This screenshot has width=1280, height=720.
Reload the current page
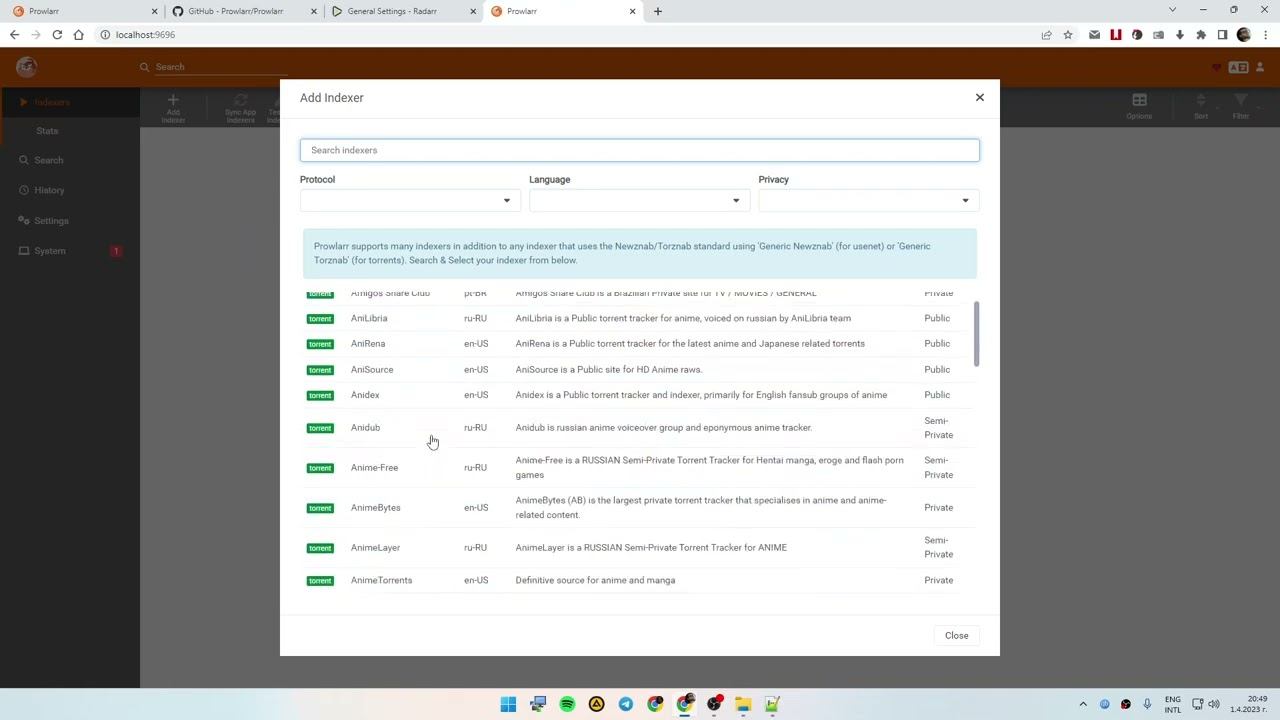coord(57,35)
